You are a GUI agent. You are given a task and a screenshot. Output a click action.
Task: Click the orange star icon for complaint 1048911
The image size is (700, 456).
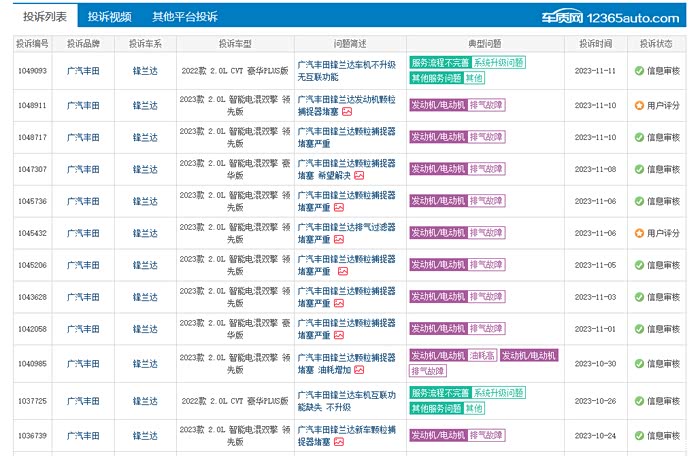coord(639,105)
